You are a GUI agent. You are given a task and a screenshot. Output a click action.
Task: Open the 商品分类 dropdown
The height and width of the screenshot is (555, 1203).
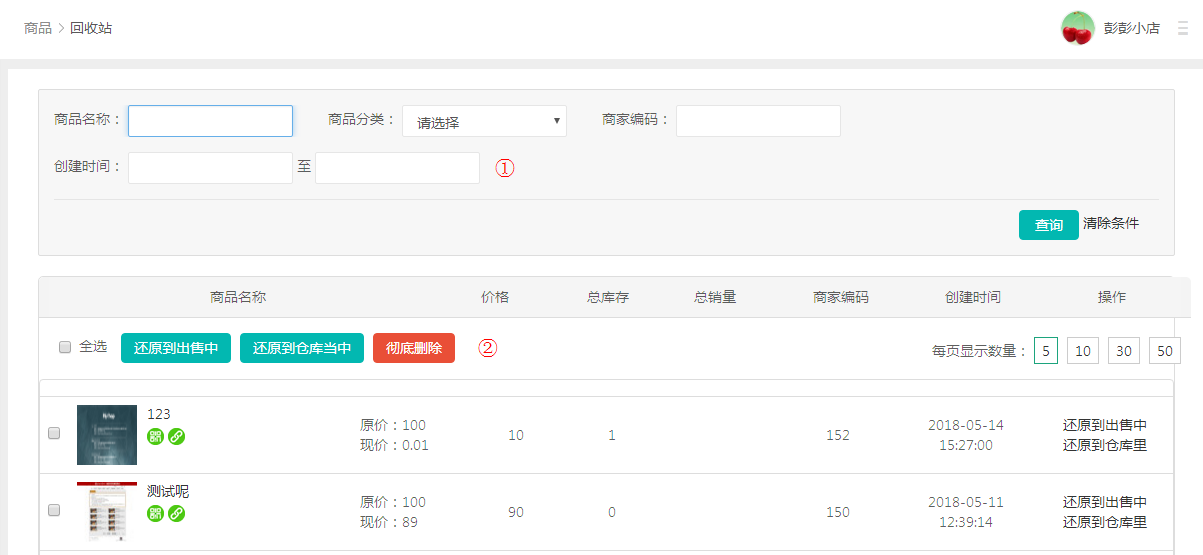[x=484, y=121]
